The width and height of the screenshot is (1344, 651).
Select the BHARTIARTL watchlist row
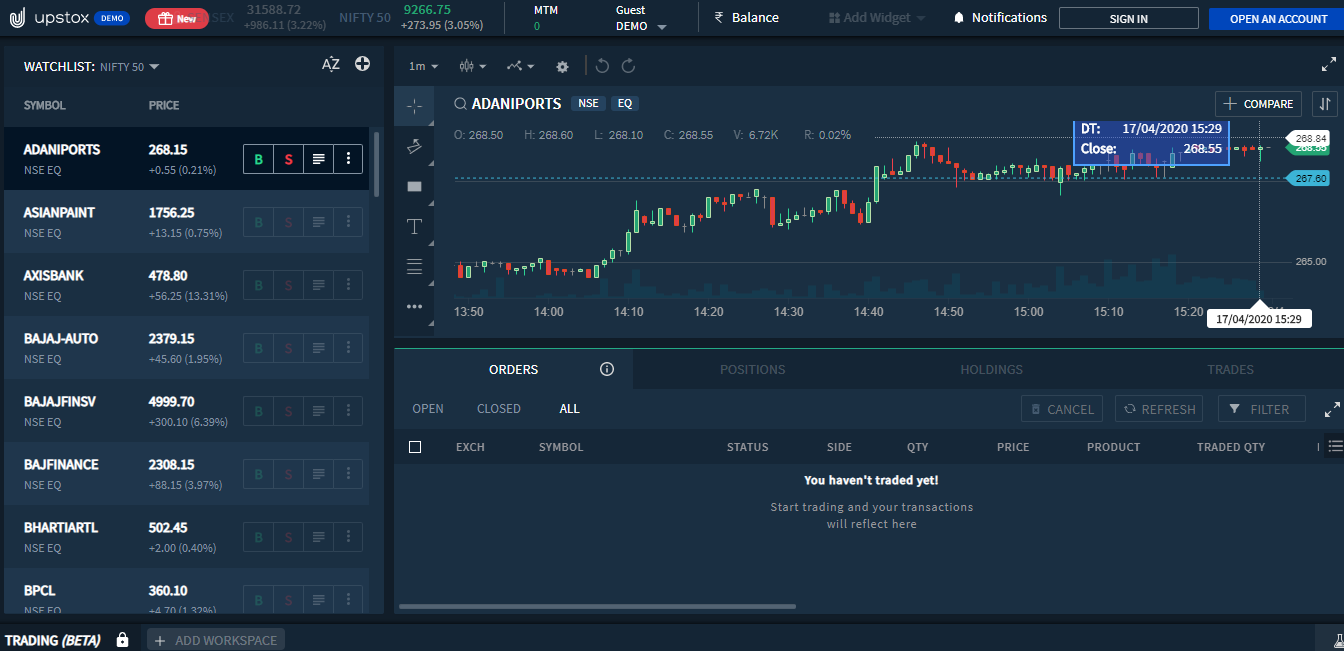pos(187,537)
